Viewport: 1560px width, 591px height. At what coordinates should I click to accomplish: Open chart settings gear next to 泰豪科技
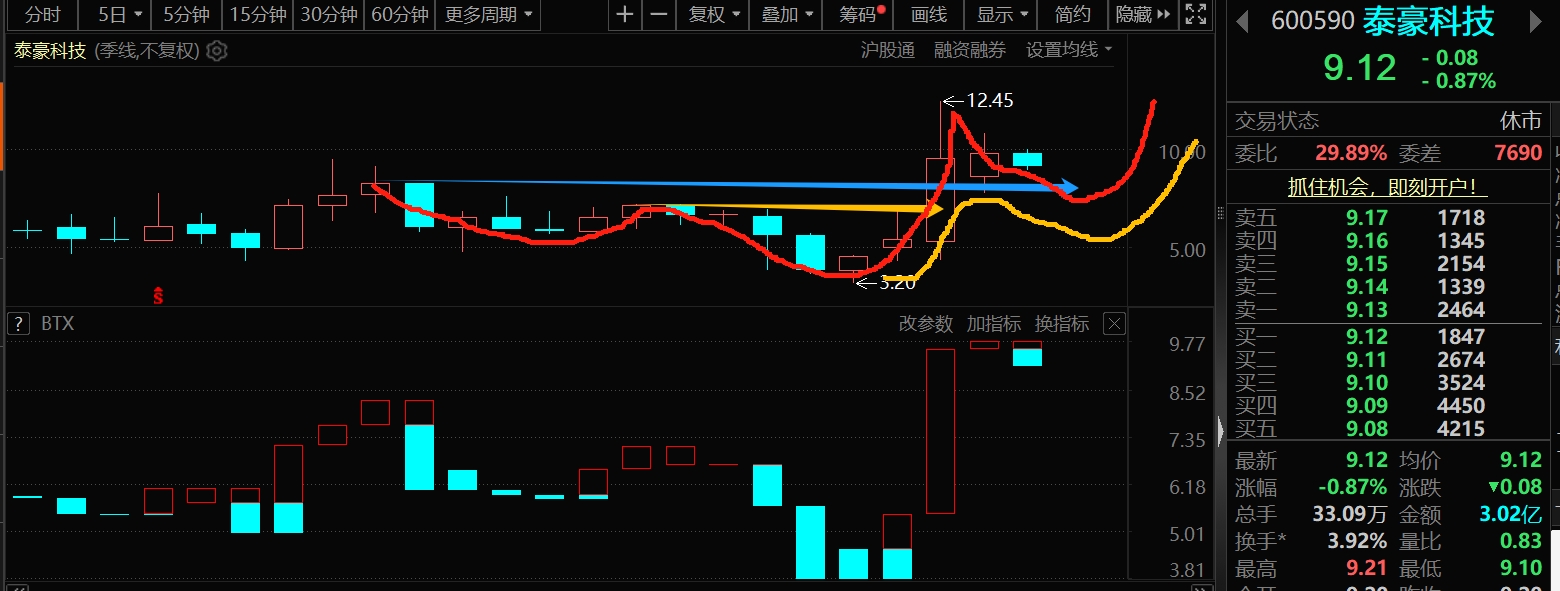[217, 50]
